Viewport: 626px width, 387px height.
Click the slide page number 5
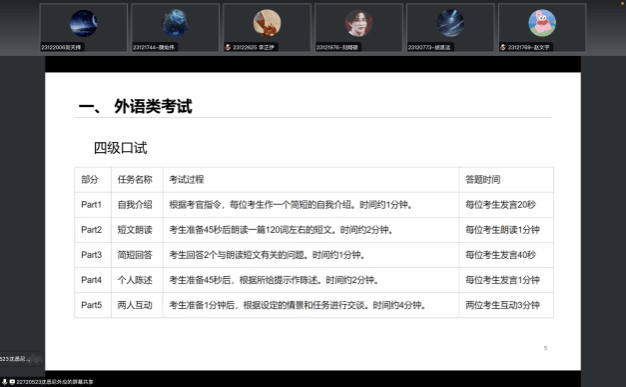tap(545, 348)
